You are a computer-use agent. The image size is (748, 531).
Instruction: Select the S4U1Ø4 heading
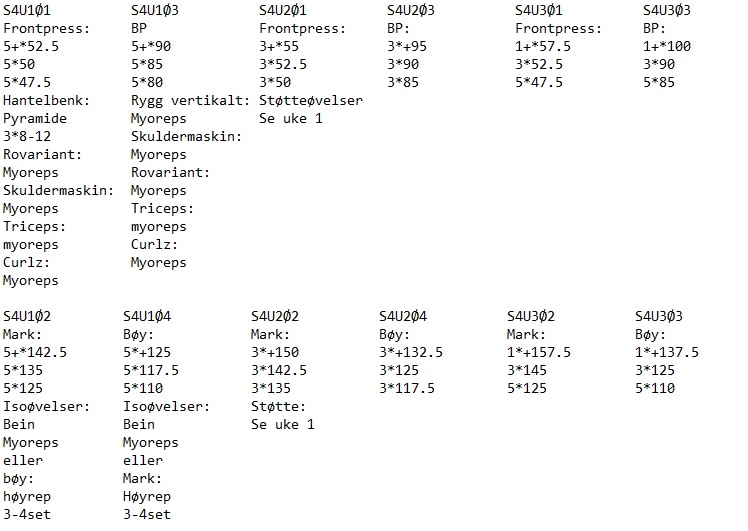pos(147,316)
